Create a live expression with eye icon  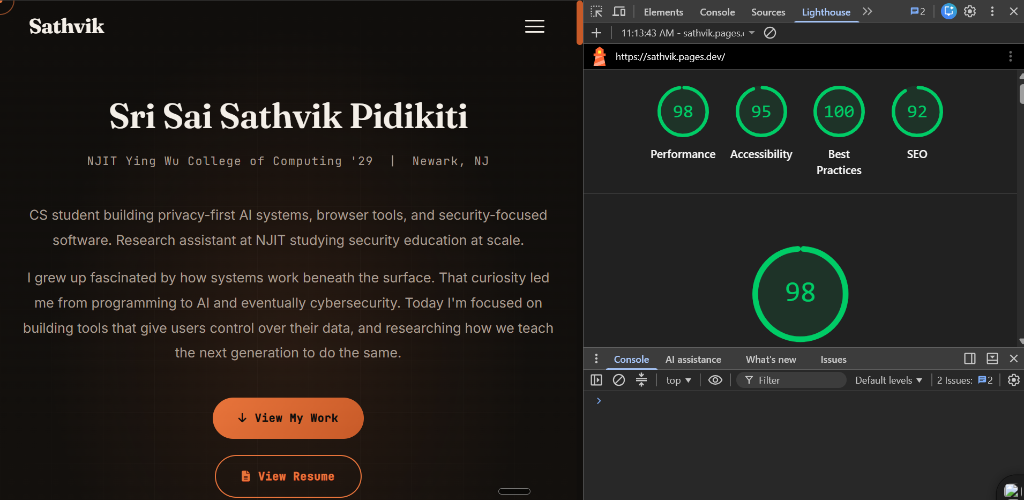tap(715, 380)
